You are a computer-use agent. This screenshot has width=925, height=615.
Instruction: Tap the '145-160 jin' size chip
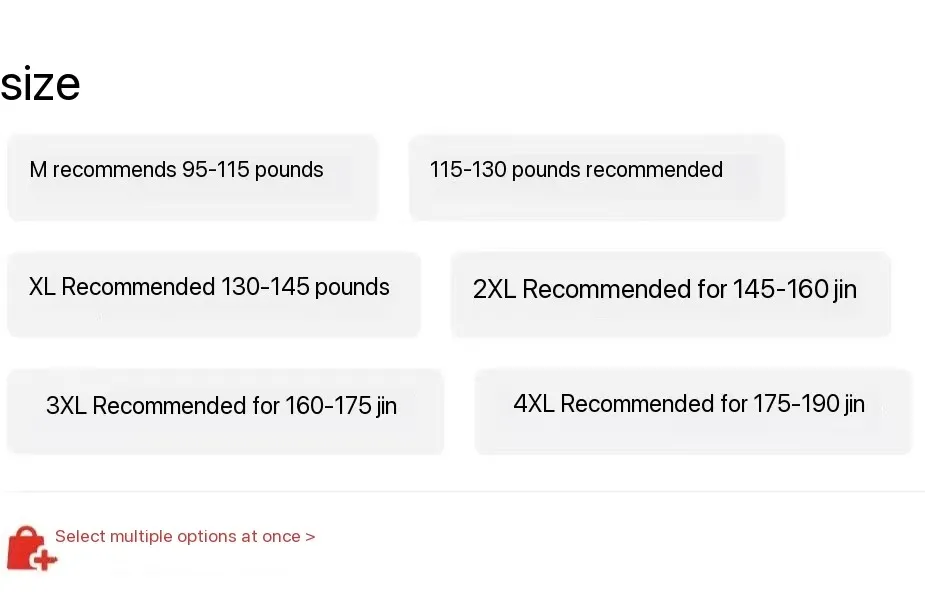[x=670, y=294]
